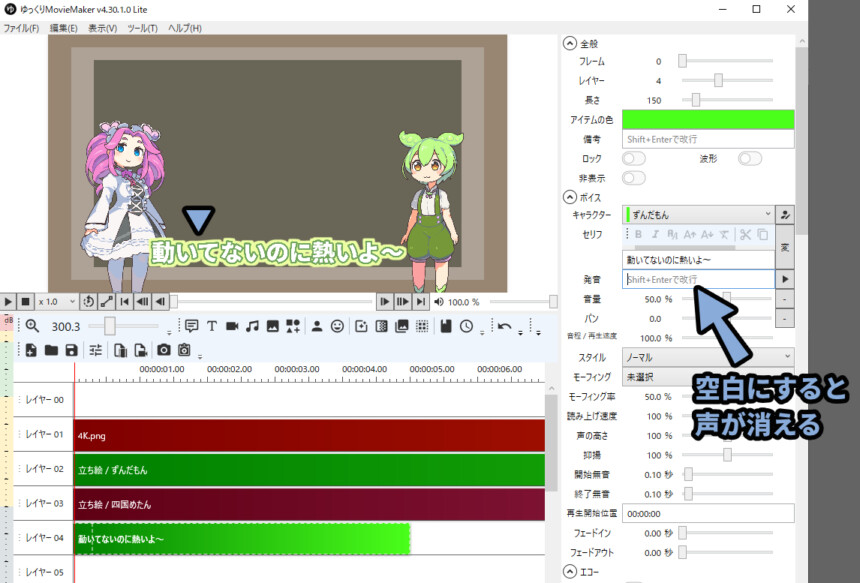This screenshot has height=583, width=860.
Task: Select the 動いてないのに熱いよ～ voice clip
Action: pyautogui.click(x=242, y=539)
